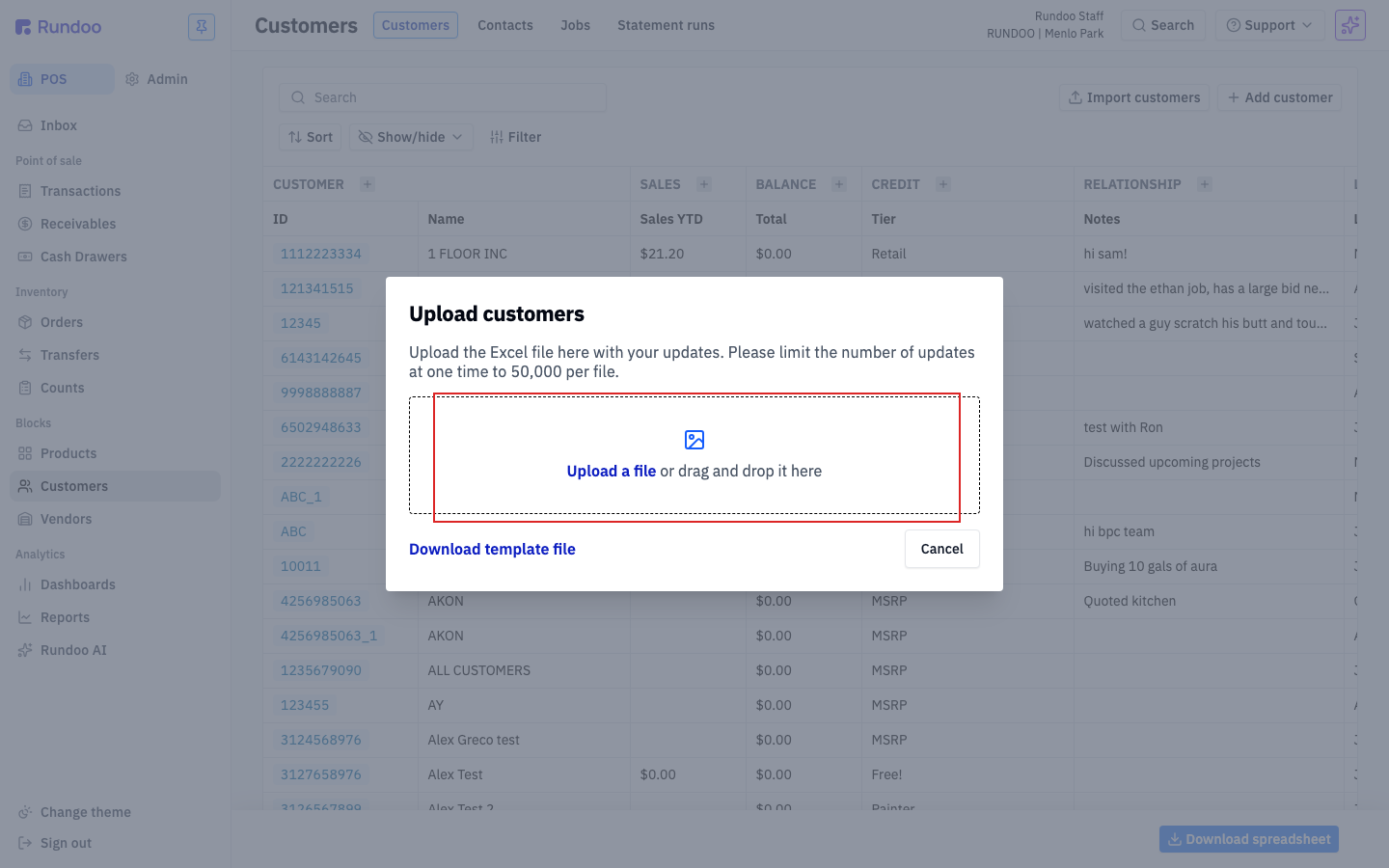Open Dashboards in the sidebar
This screenshot has width=1389, height=868.
(x=116, y=584)
